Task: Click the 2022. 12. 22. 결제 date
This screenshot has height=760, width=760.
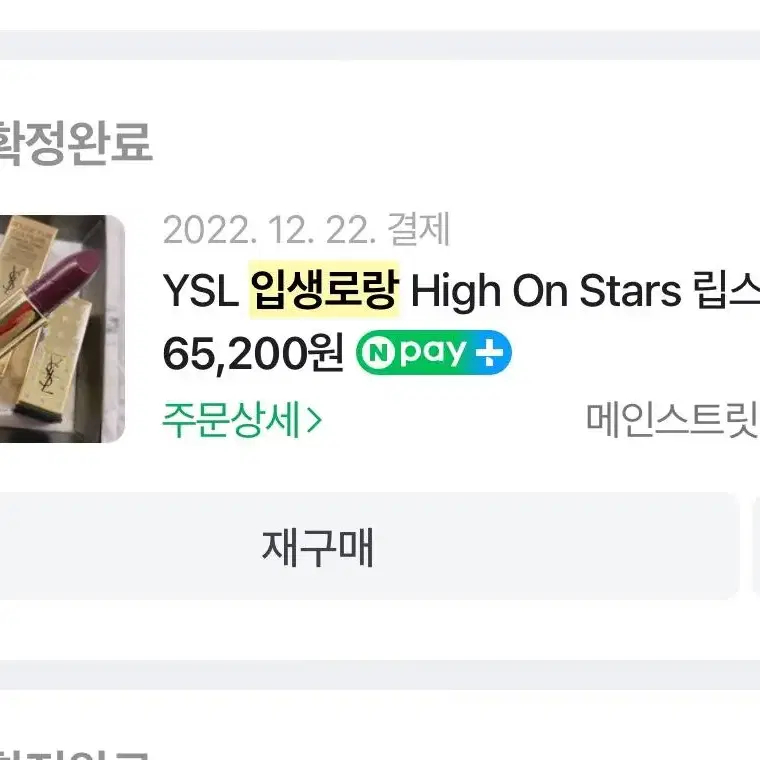Action: pyautogui.click(x=306, y=230)
